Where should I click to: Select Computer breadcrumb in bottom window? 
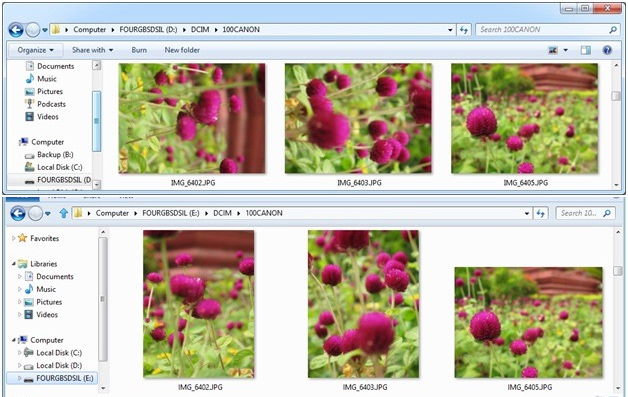112,213
